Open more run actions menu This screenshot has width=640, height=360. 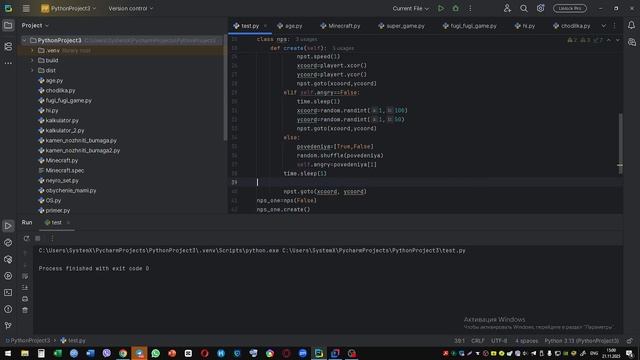point(470,8)
